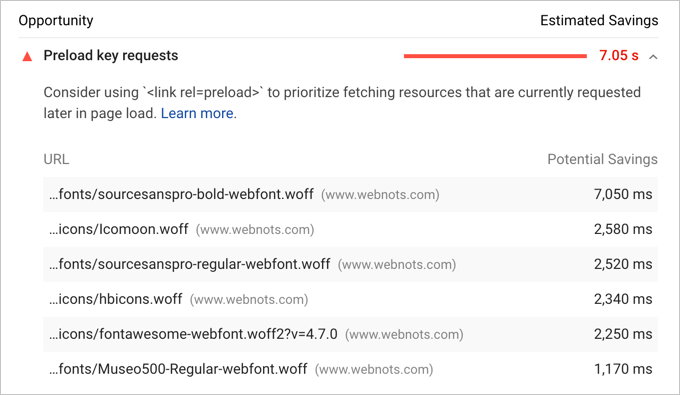Click the hbicons.woff URL entry

click(x=115, y=299)
